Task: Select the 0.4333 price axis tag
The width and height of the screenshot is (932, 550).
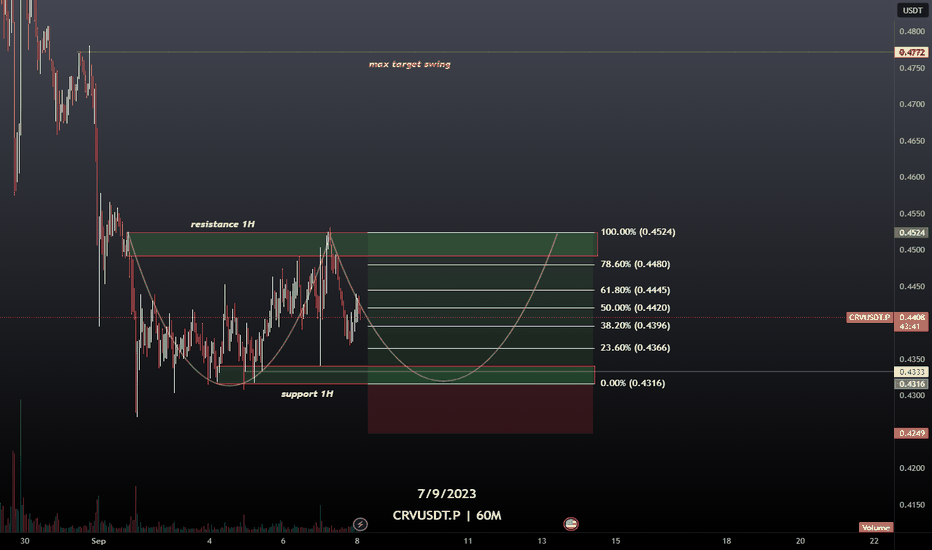Action: click(x=912, y=372)
